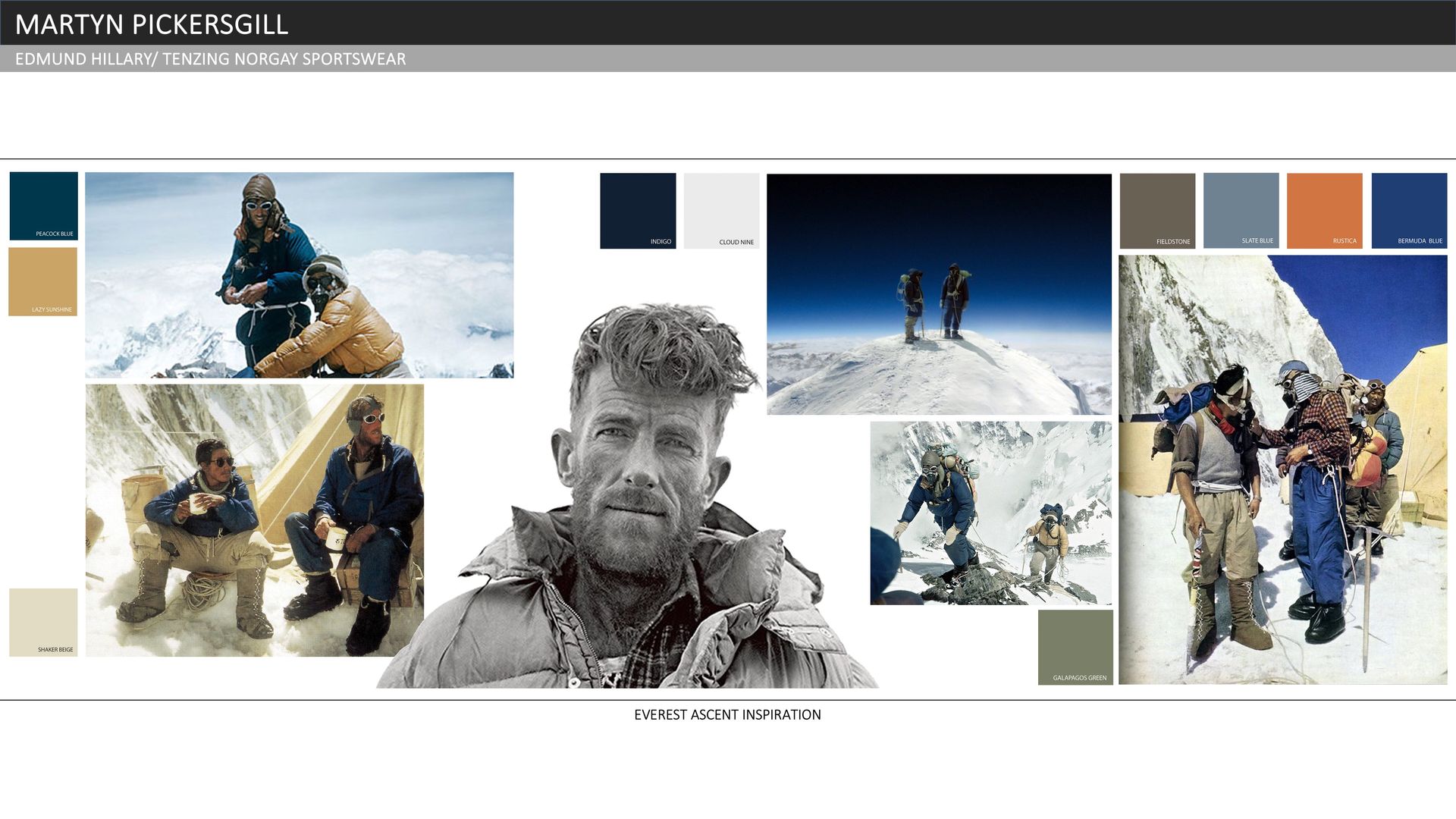Select the Indigo color swatch
Viewport: 1456px width, 819px height.
click(638, 210)
